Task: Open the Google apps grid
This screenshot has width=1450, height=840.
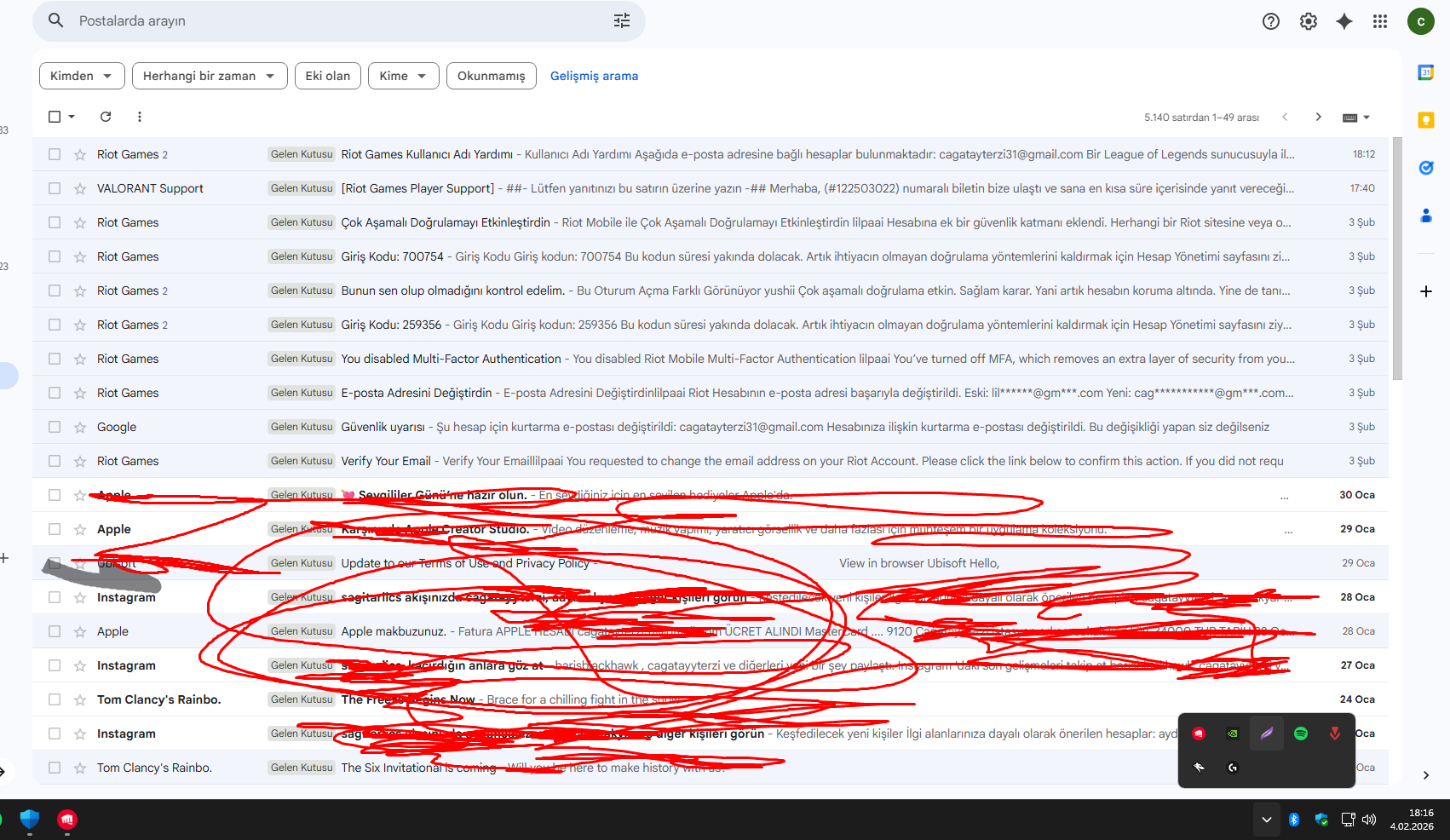Action: pyautogui.click(x=1380, y=21)
